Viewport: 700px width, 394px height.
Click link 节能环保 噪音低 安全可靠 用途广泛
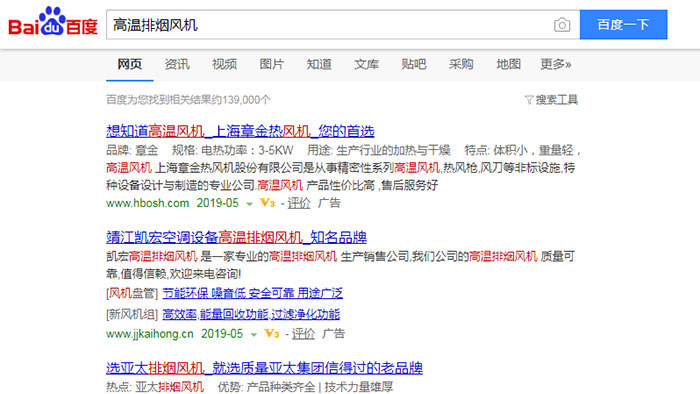click(252, 293)
